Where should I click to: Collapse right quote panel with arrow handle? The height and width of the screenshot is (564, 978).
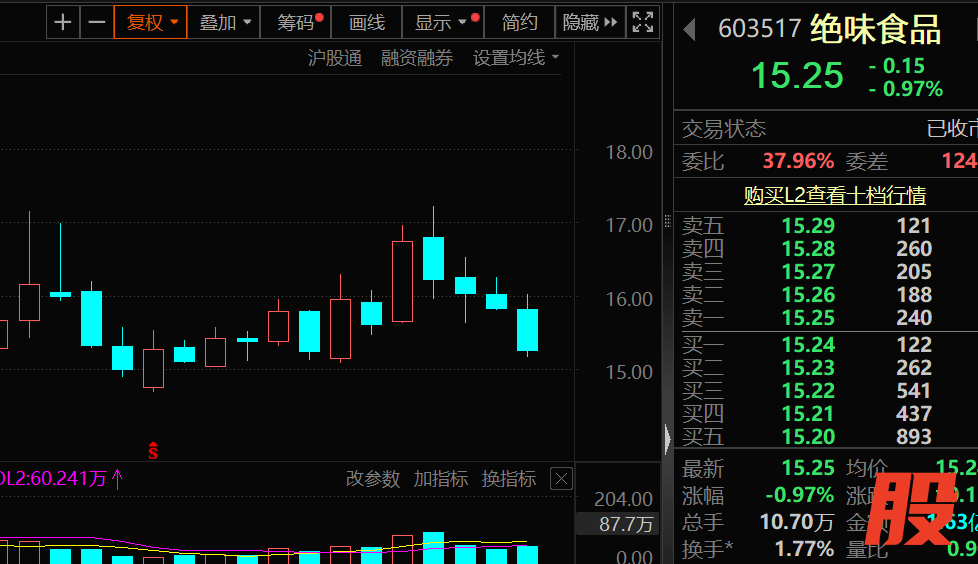point(668,438)
